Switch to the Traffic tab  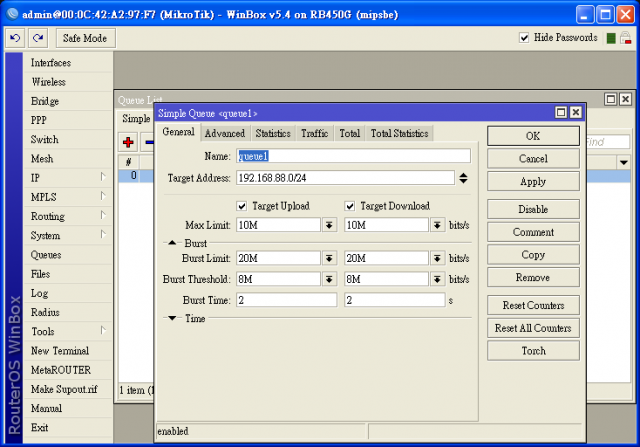[314, 133]
